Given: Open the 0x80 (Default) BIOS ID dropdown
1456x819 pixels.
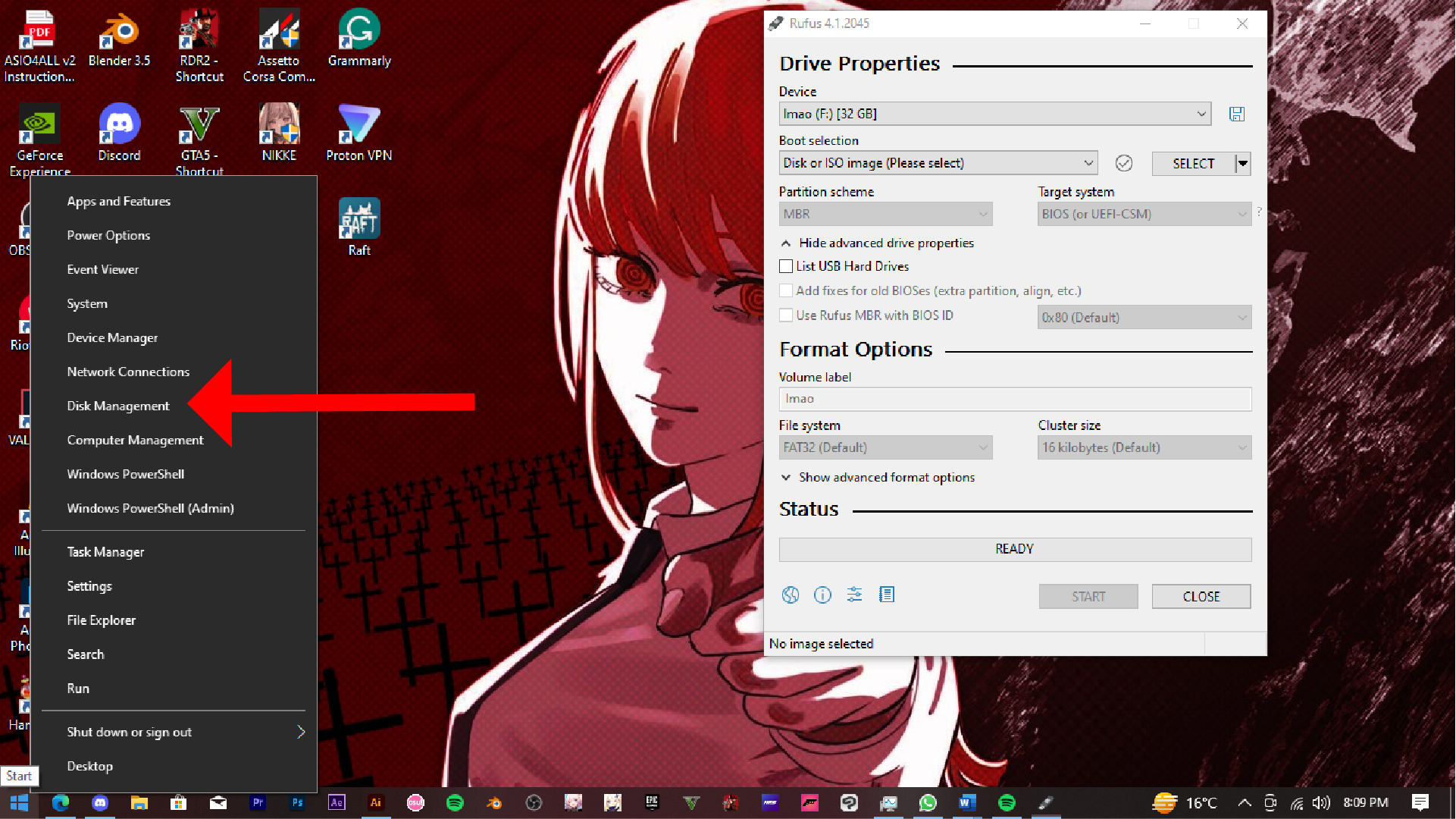Looking at the screenshot, I should coord(1144,317).
